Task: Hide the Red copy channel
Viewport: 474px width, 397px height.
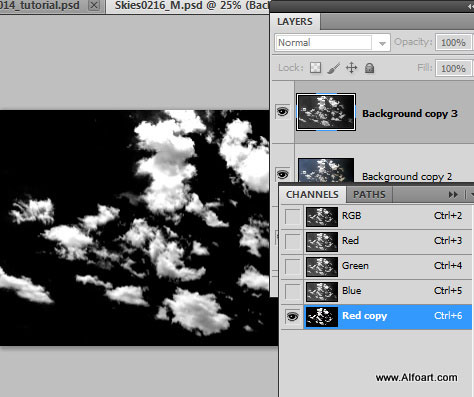Action: pyautogui.click(x=292, y=316)
